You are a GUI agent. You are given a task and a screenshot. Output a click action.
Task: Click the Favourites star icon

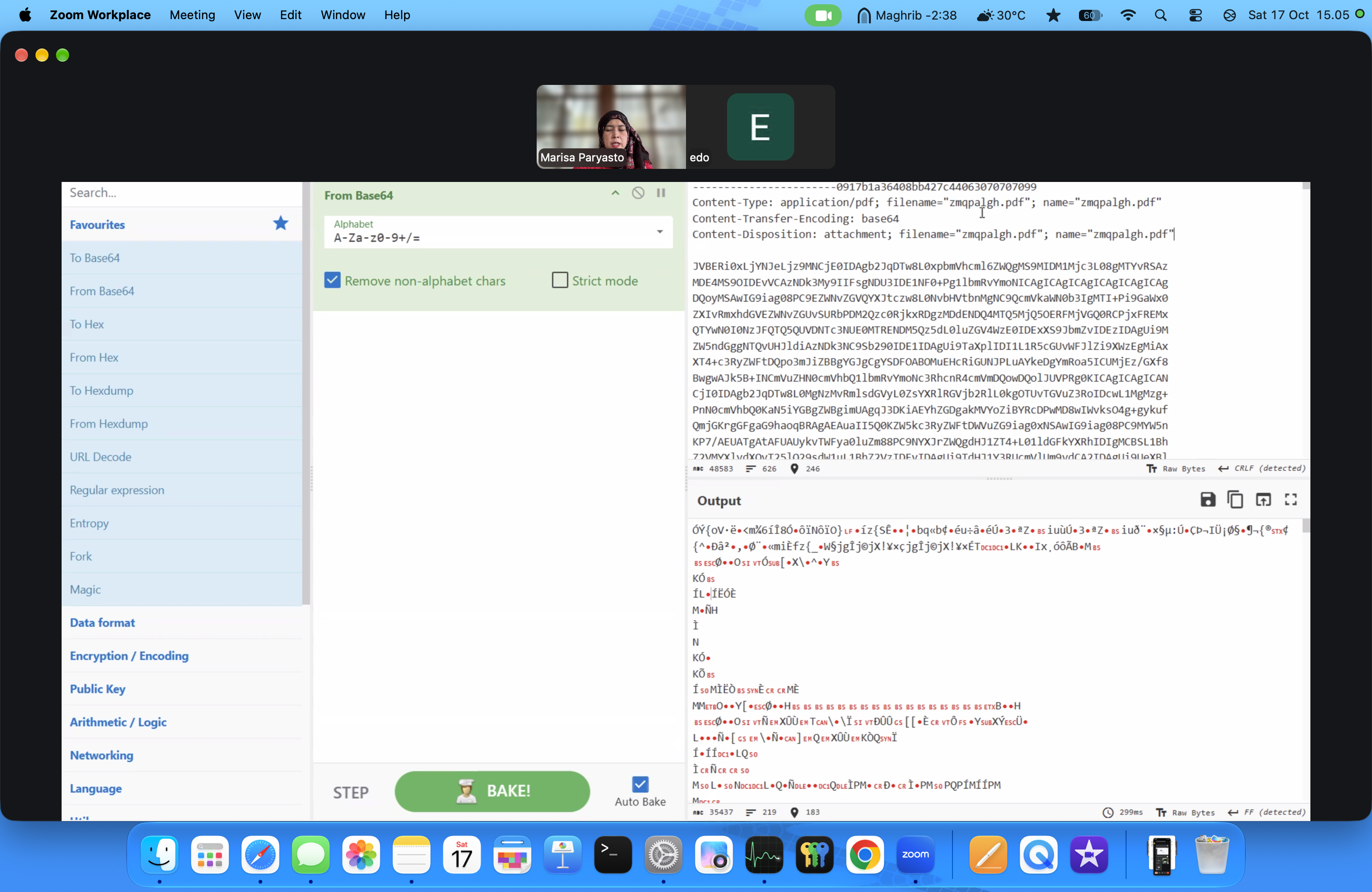[x=281, y=223]
